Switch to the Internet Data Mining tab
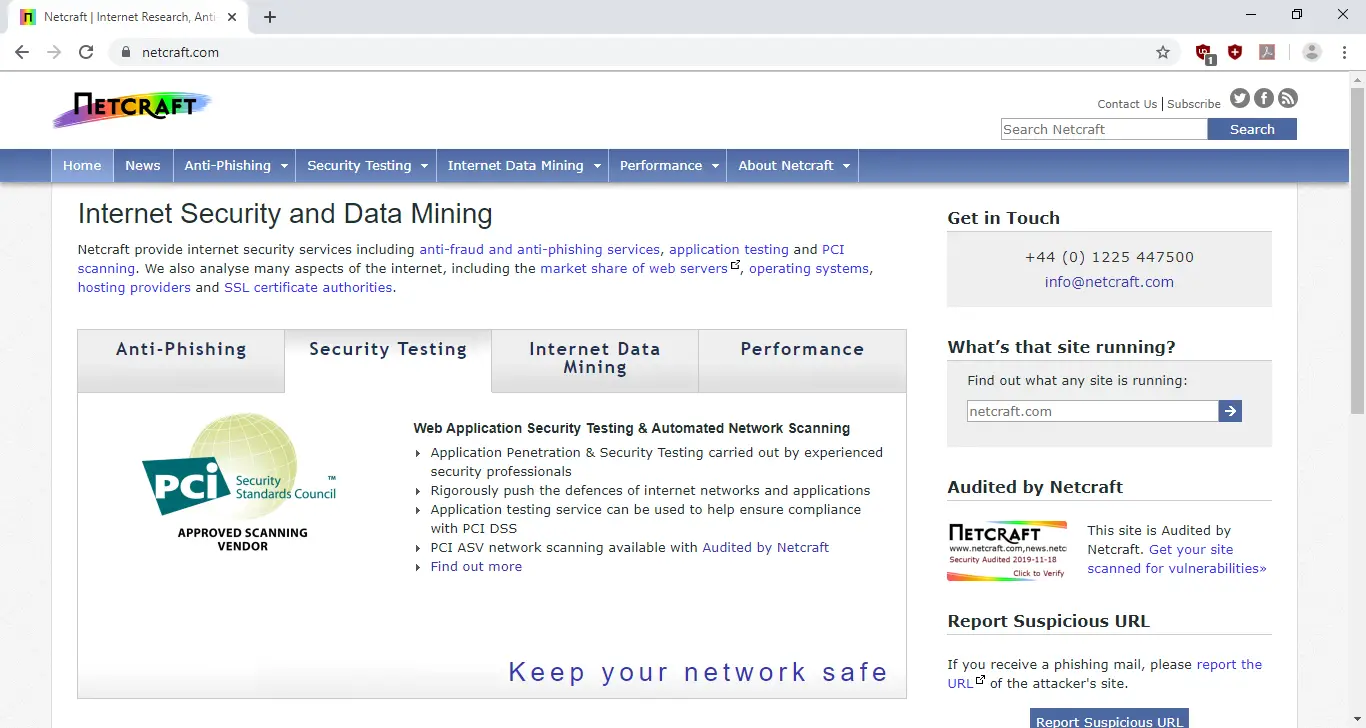 [595, 361]
